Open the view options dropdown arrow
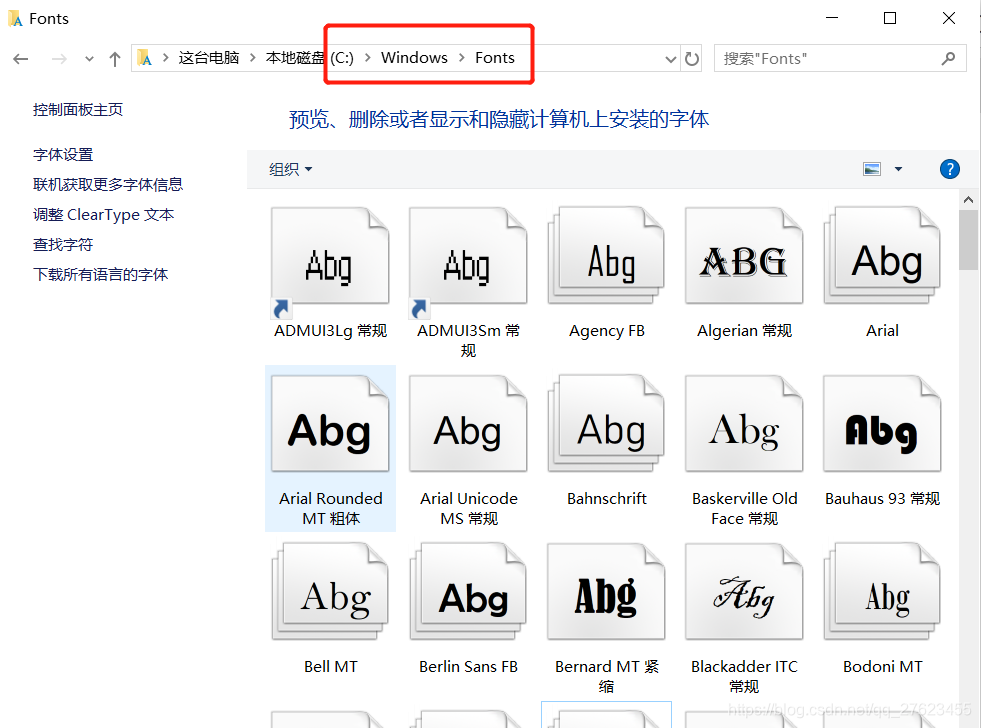981x728 pixels. tap(898, 169)
